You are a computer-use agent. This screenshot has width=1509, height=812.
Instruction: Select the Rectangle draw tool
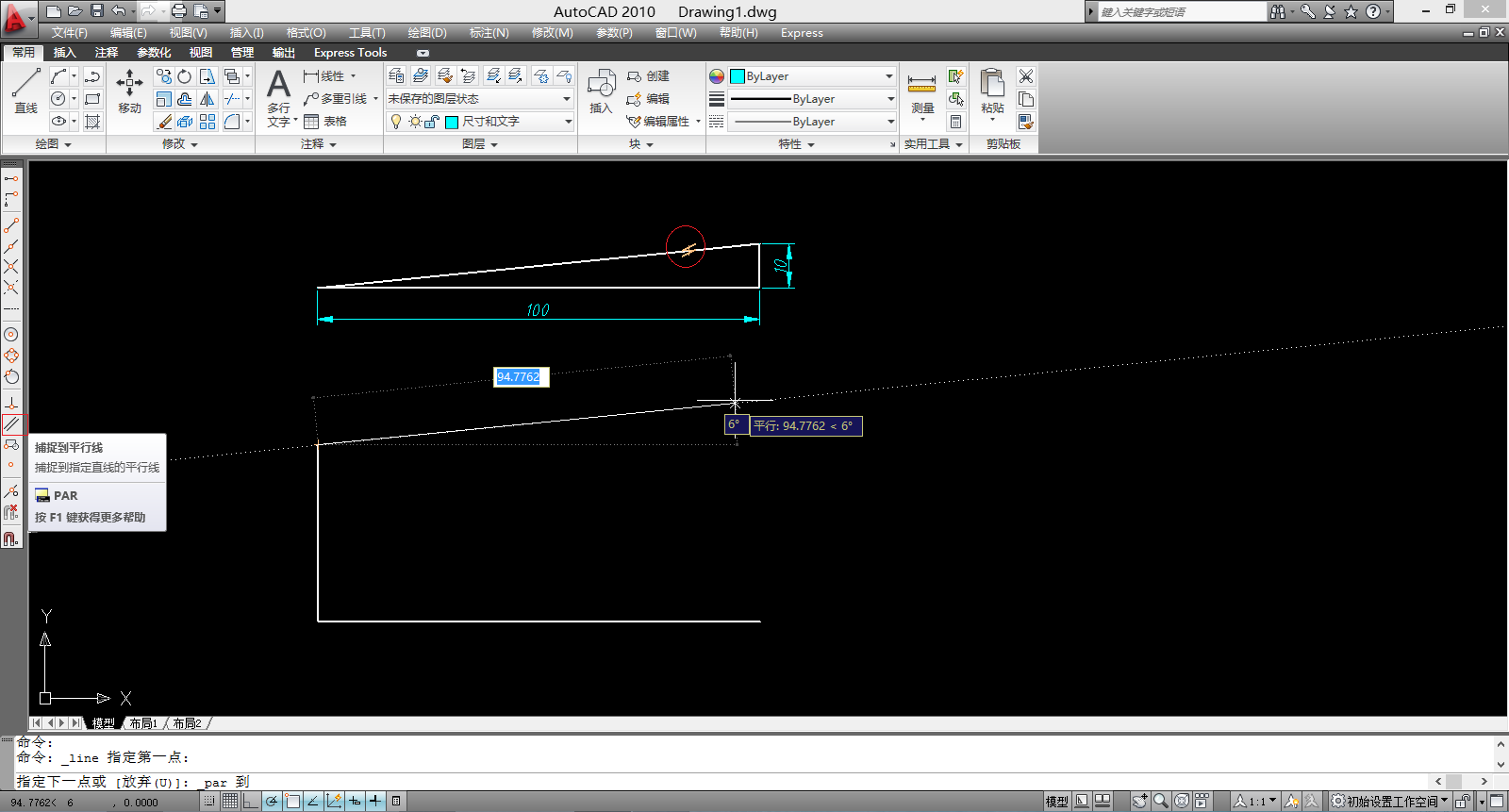[x=92, y=99]
